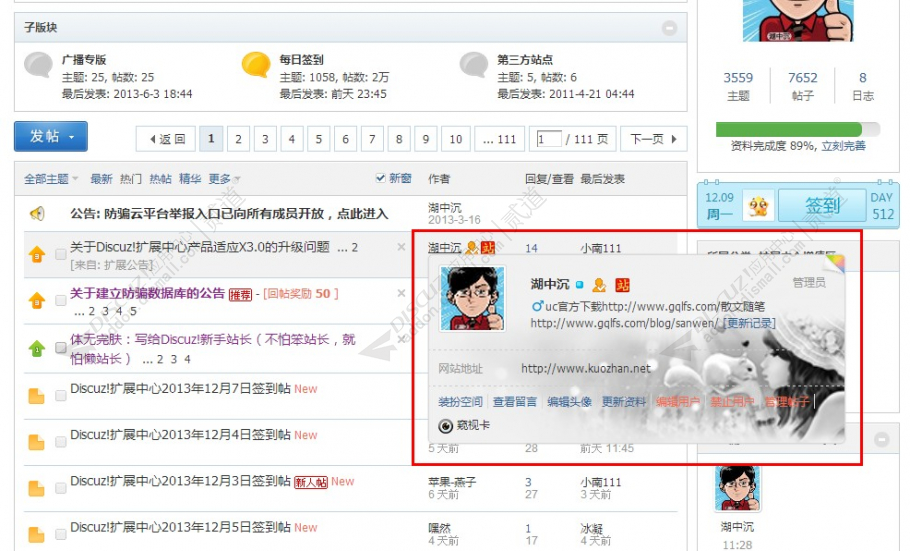Go to page 5
This screenshot has width=910, height=551.
point(319,139)
